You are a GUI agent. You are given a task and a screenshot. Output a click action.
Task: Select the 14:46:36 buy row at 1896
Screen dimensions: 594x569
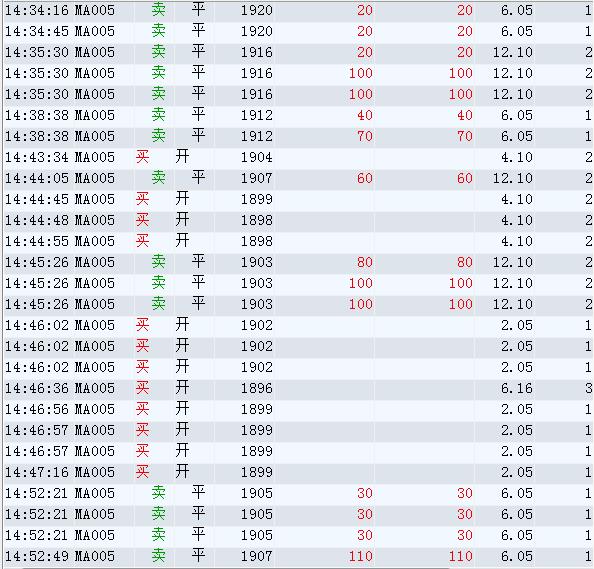(299, 388)
